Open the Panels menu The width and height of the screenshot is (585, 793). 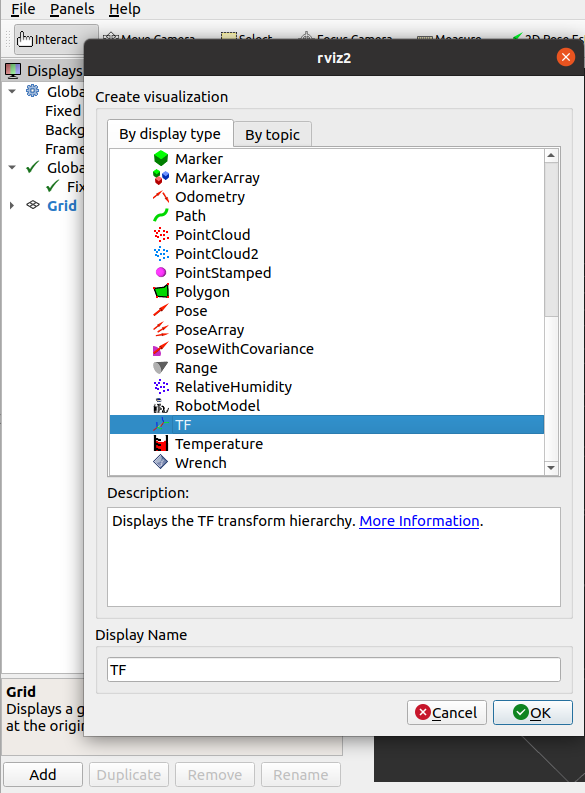pyautogui.click(x=72, y=9)
